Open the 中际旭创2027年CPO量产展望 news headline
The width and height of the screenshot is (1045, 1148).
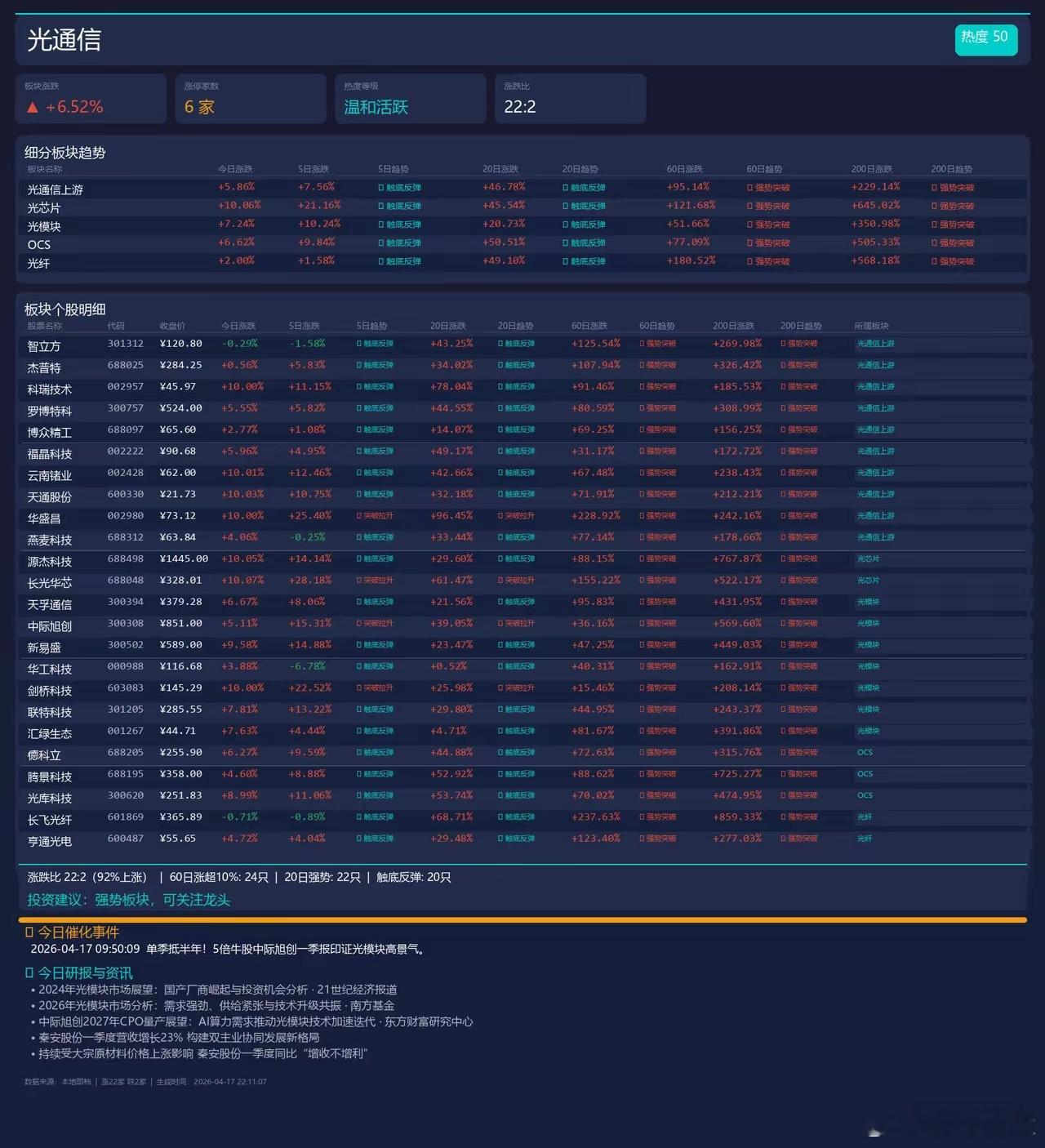256,1021
